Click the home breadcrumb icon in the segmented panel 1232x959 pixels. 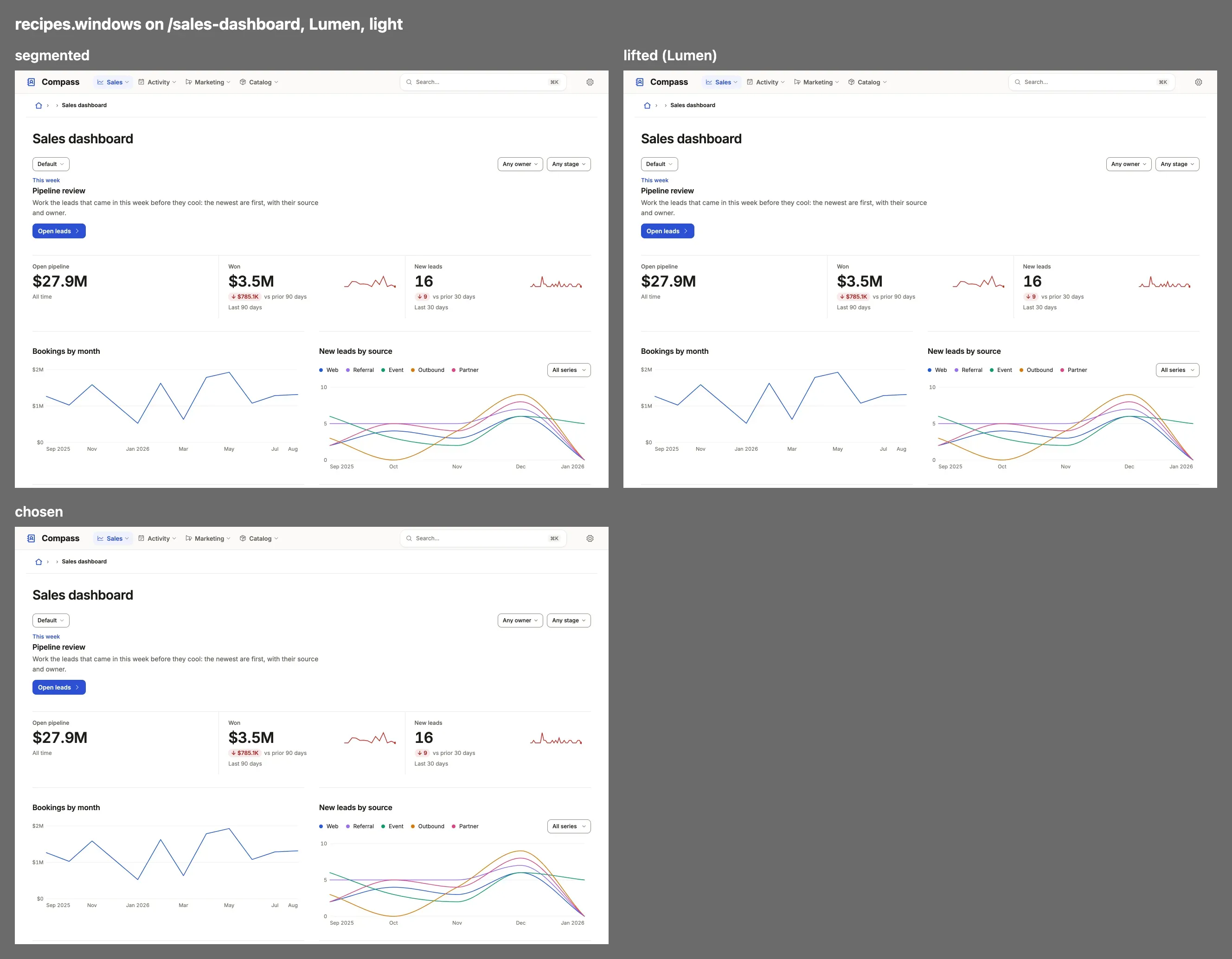click(39, 105)
